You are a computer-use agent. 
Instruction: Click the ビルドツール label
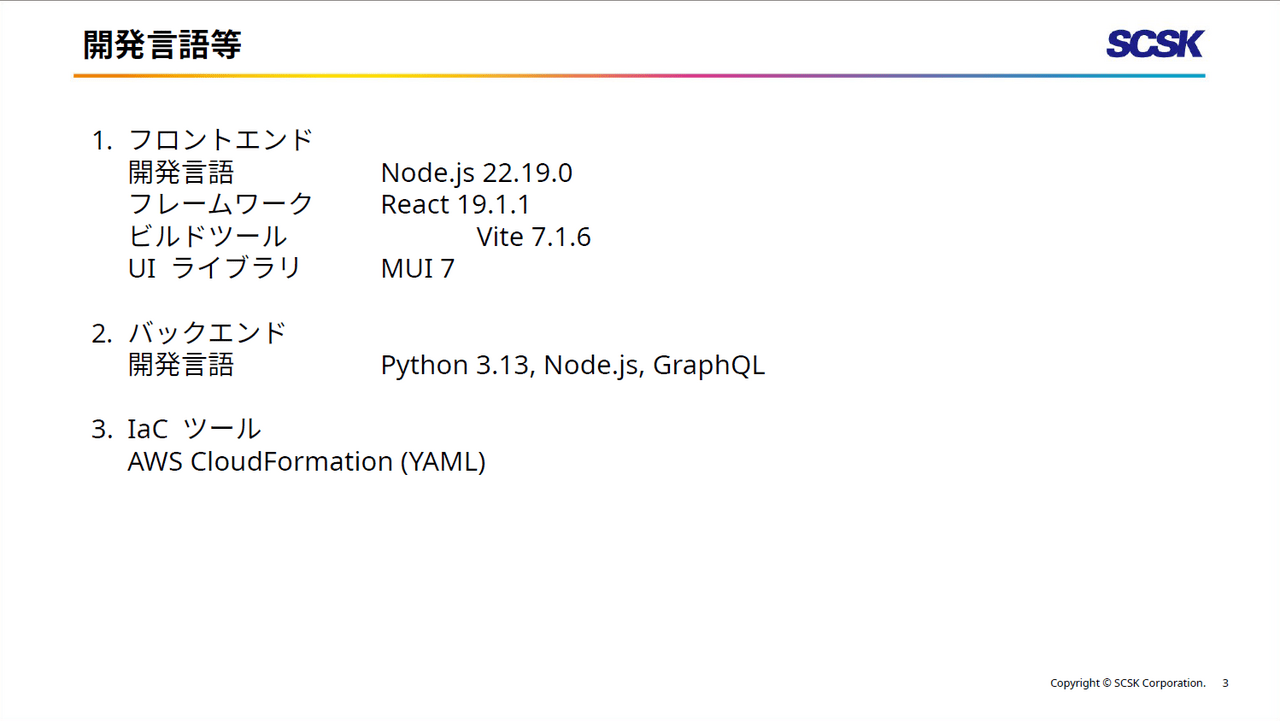(x=208, y=237)
